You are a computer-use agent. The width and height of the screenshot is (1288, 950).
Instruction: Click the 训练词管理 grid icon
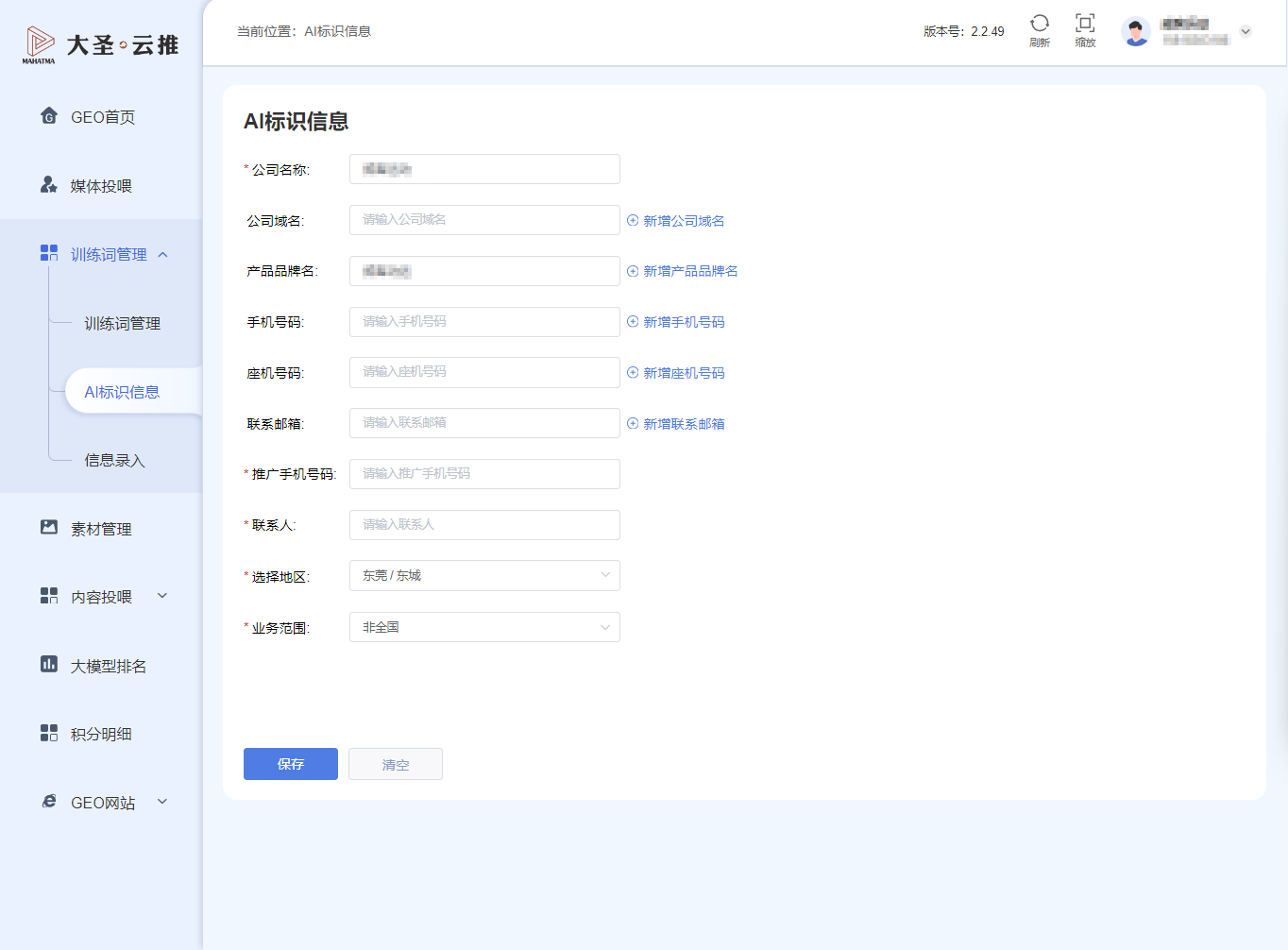[49, 253]
